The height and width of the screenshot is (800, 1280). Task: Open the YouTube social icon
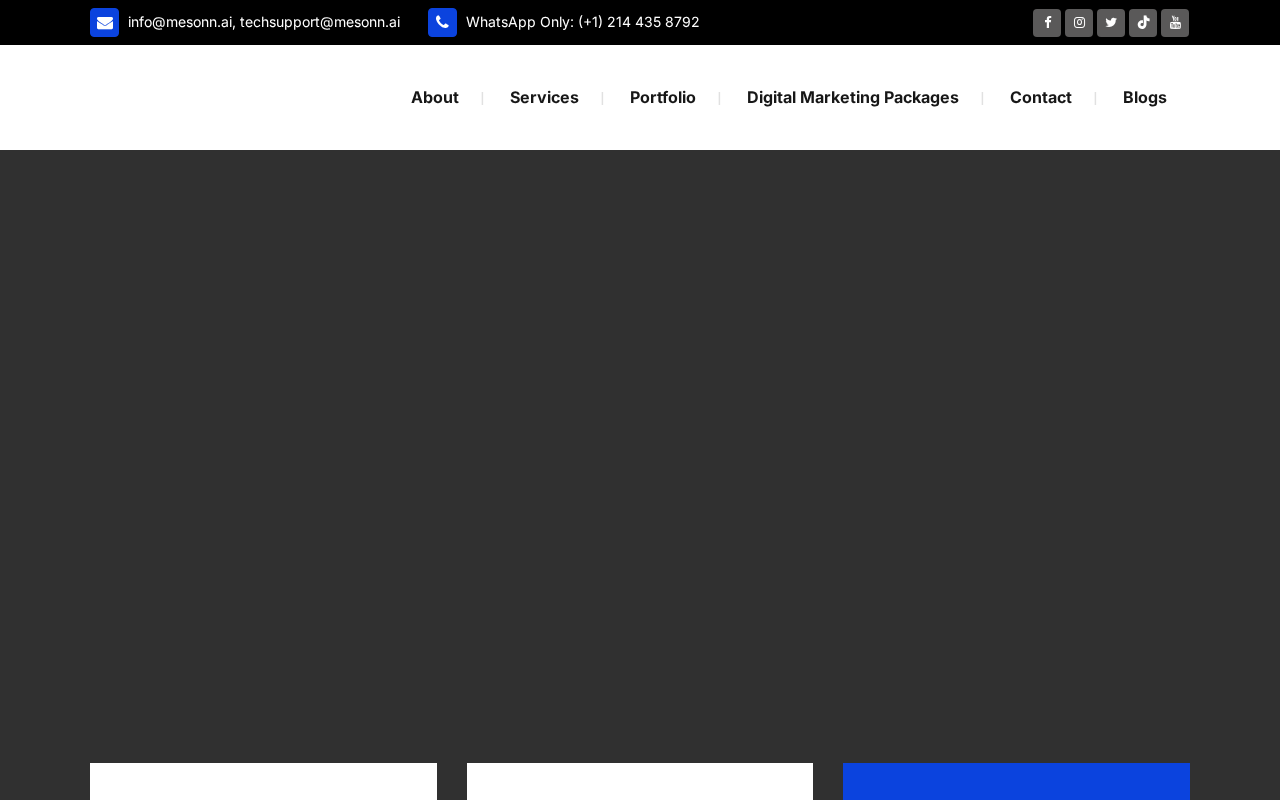1175,23
